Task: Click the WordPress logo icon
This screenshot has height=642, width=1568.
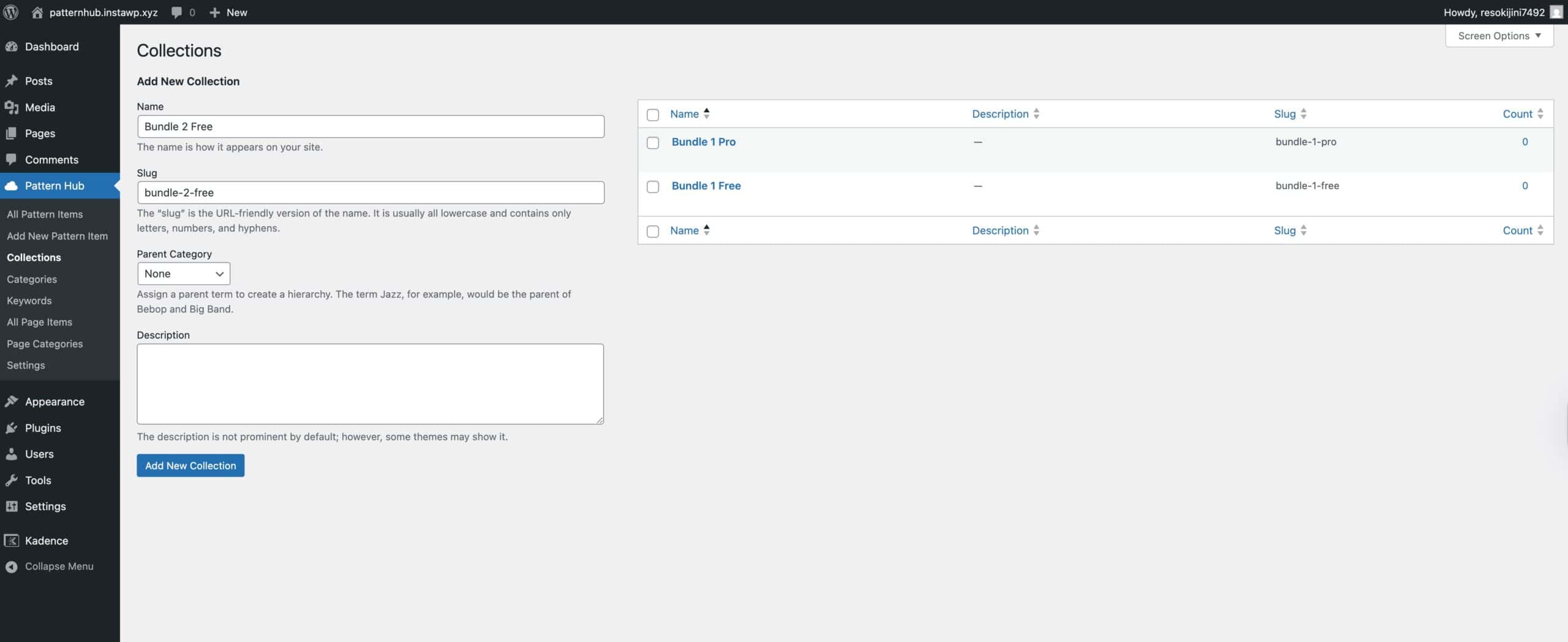Action: [x=11, y=12]
